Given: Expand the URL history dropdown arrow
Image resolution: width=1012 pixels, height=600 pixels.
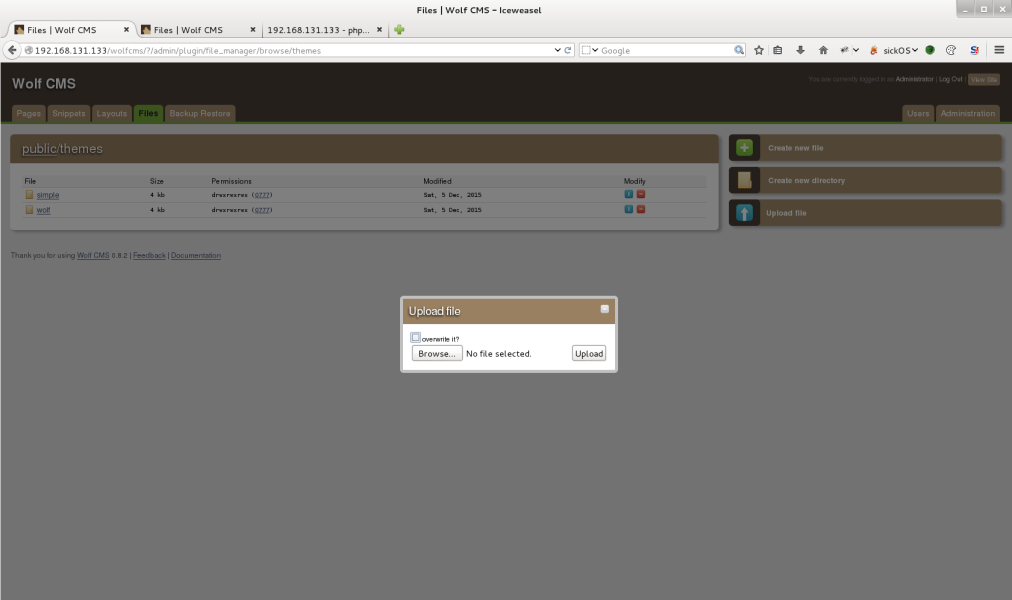Looking at the screenshot, I should click(x=558, y=50).
